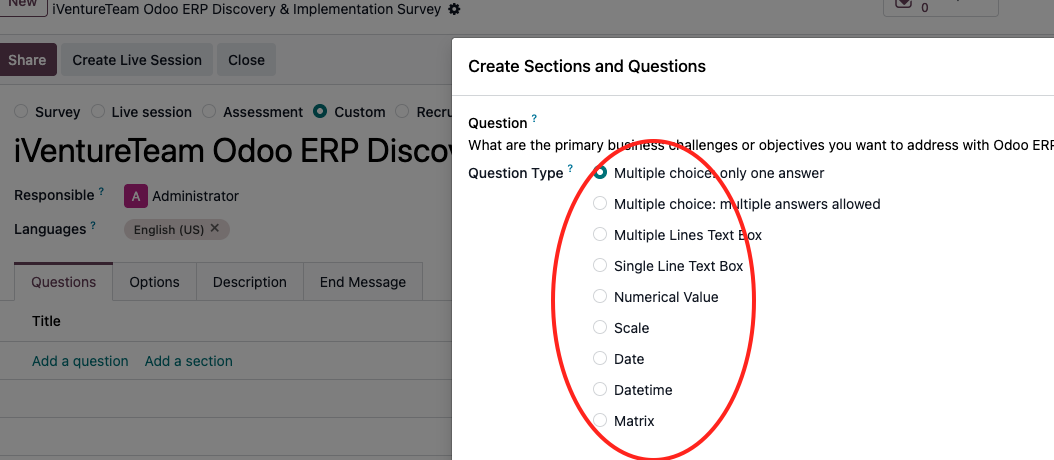Switch to the Questions tab
This screenshot has width=1054, height=460.
(x=64, y=282)
